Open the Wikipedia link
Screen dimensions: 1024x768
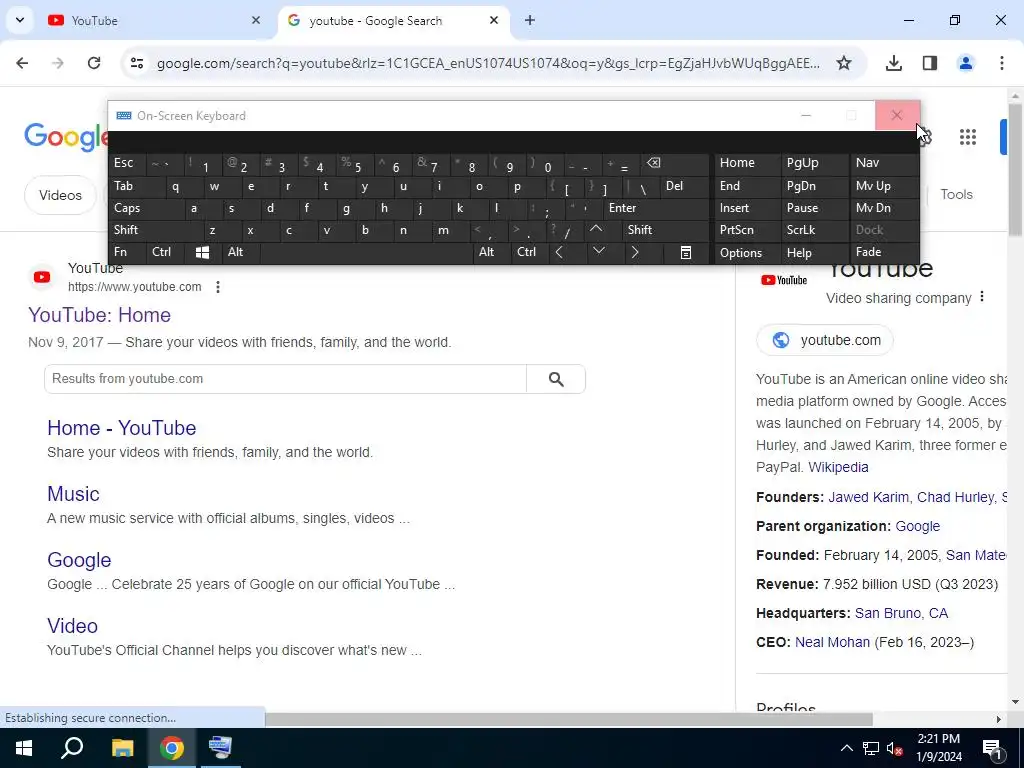[x=838, y=467]
